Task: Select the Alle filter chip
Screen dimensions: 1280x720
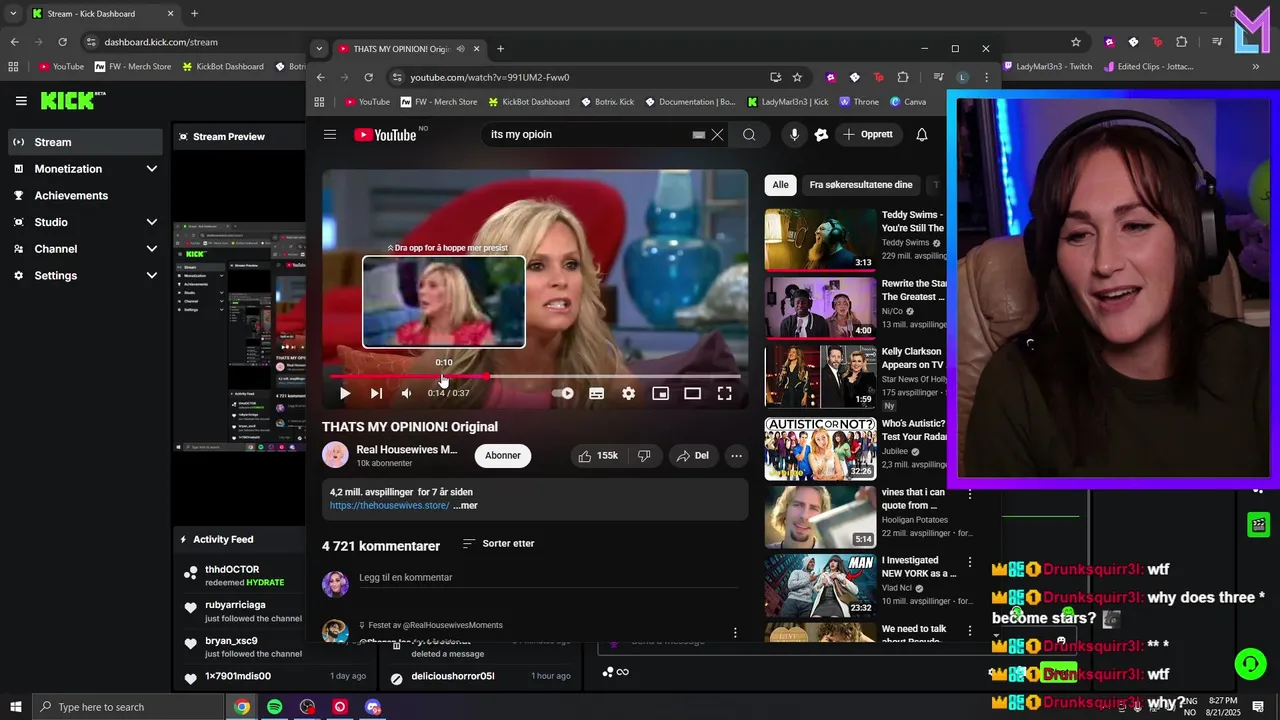Action: [780, 185]
